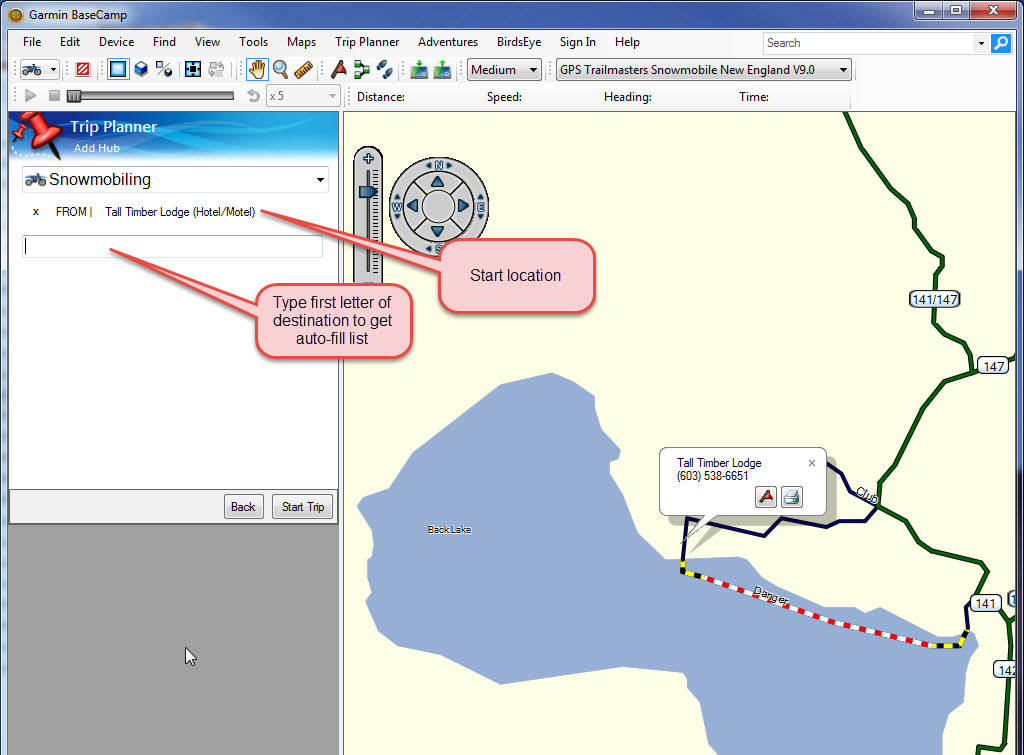
Task: Open the Sign In menu
Action: pyautogui.click(x=577, y=42)
